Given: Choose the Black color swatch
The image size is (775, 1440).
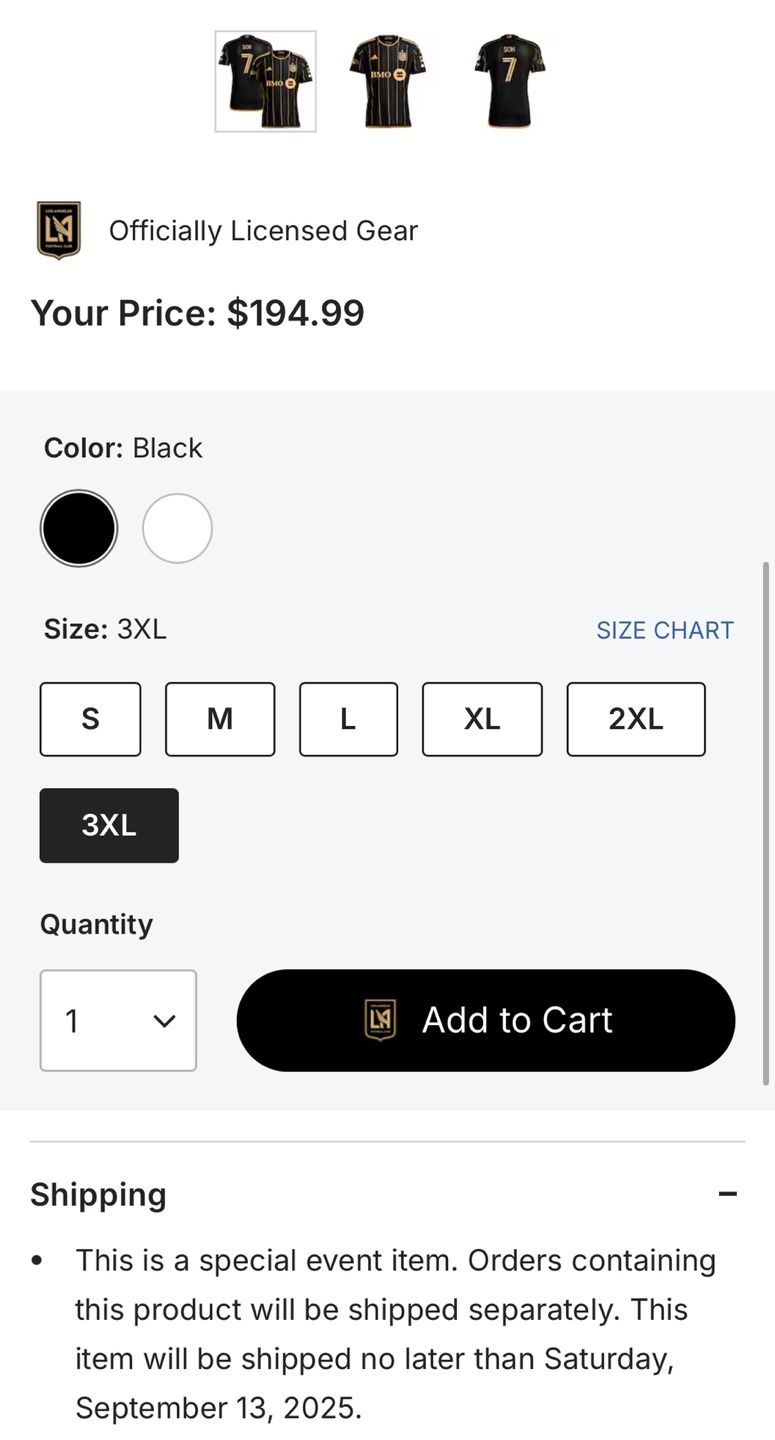Looking at the screenshot, I should tap(79, 528).
